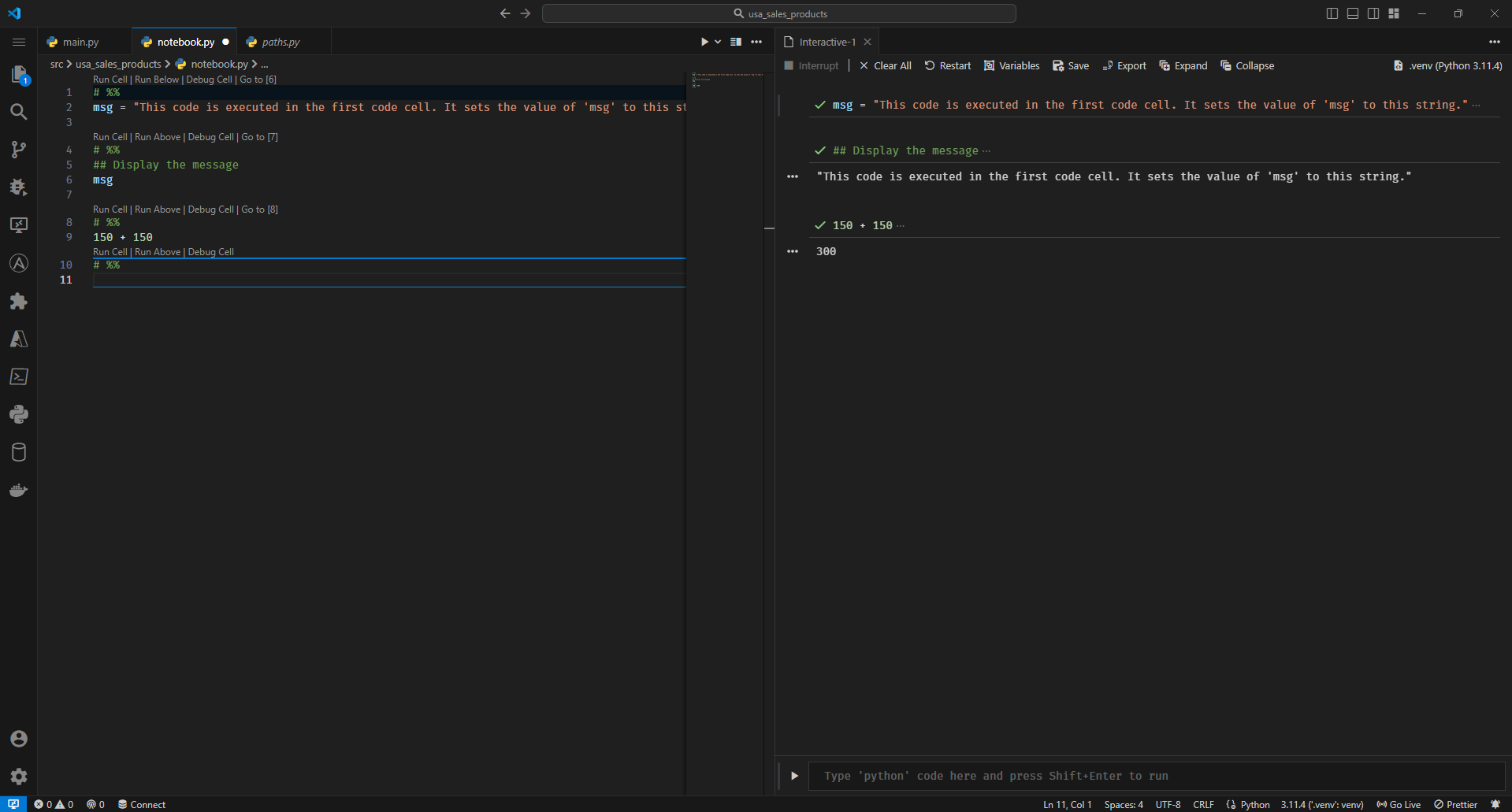Click the command center search box
Image resolution: width=1512 pixels, height=812 pixels.
point(779,13)
